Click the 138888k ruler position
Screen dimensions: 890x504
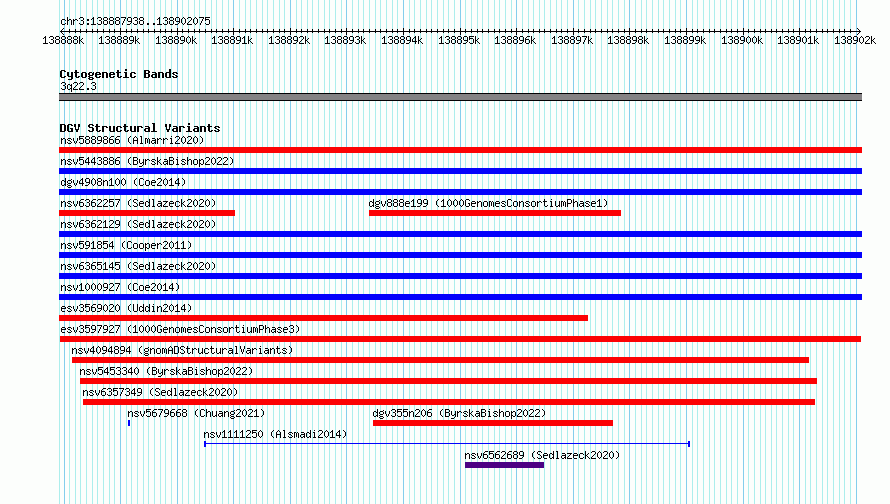(63, 40)
